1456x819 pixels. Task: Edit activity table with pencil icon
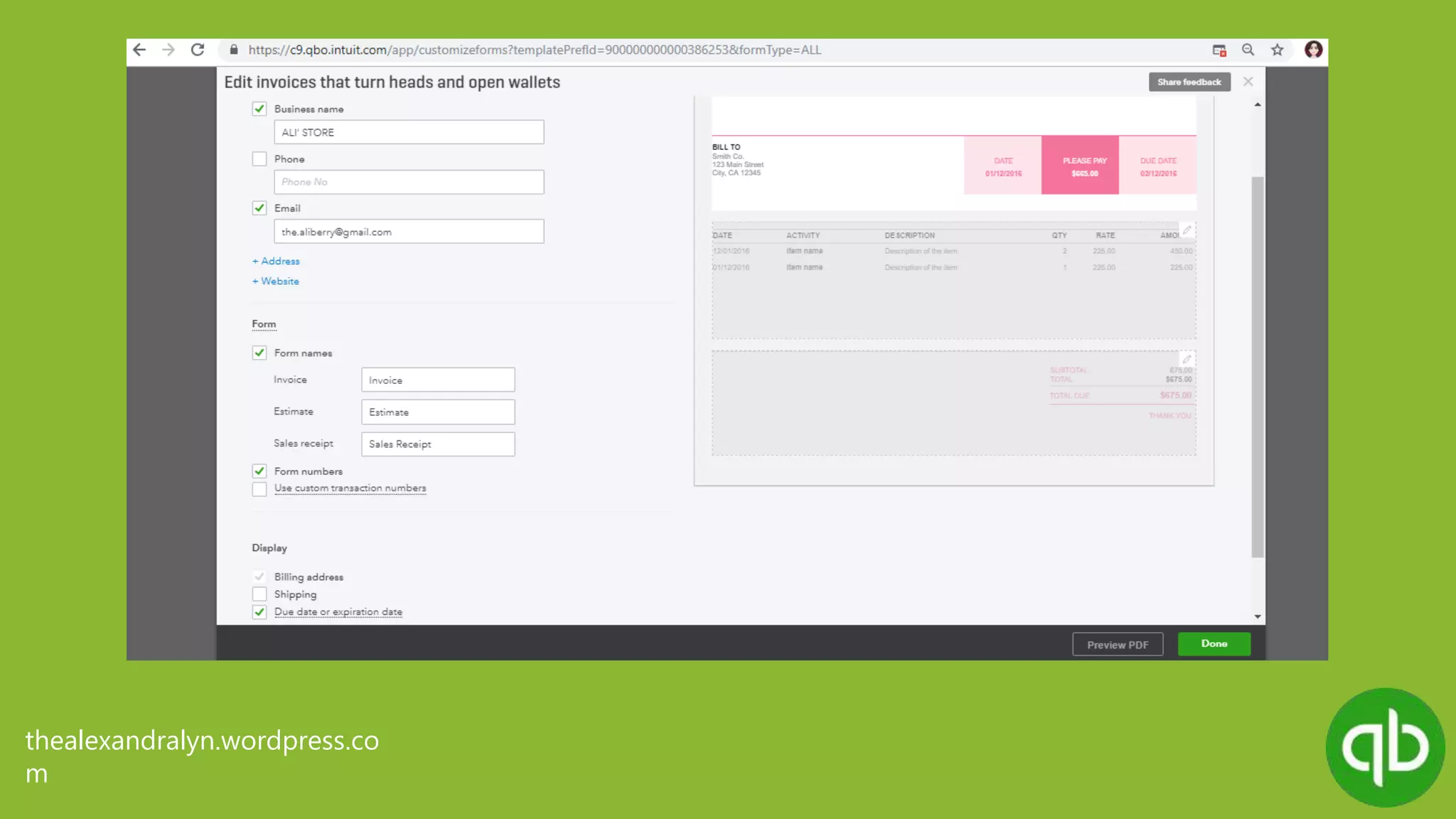[1187, 230]
